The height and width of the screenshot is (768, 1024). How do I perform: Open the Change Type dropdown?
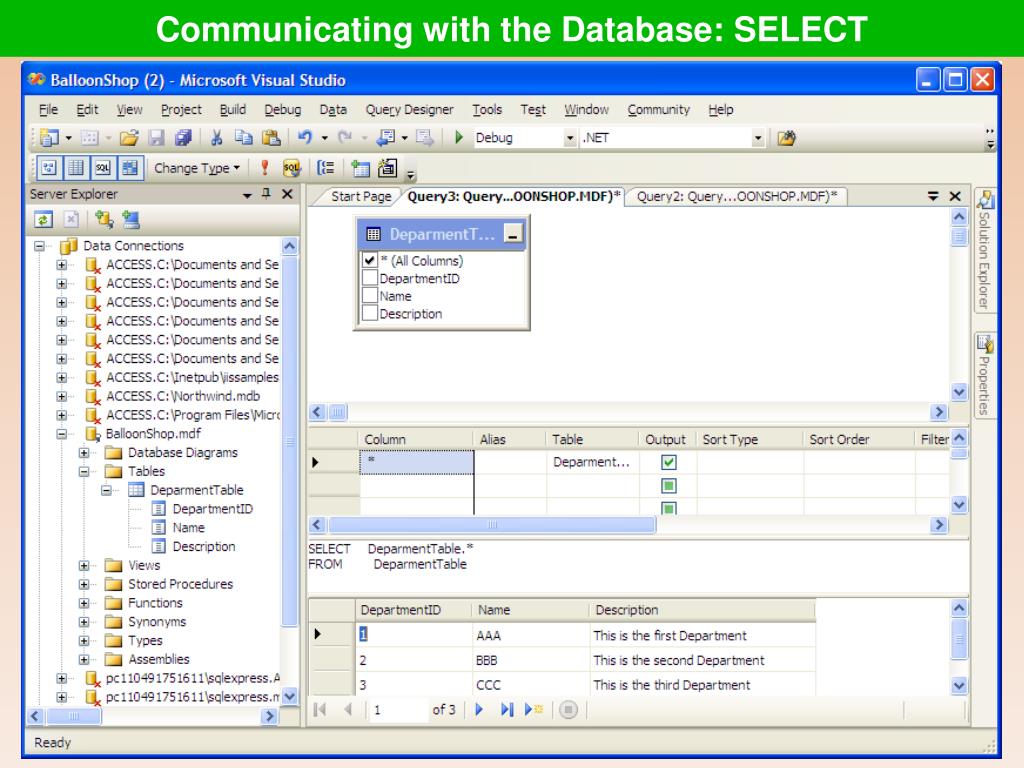197,168
